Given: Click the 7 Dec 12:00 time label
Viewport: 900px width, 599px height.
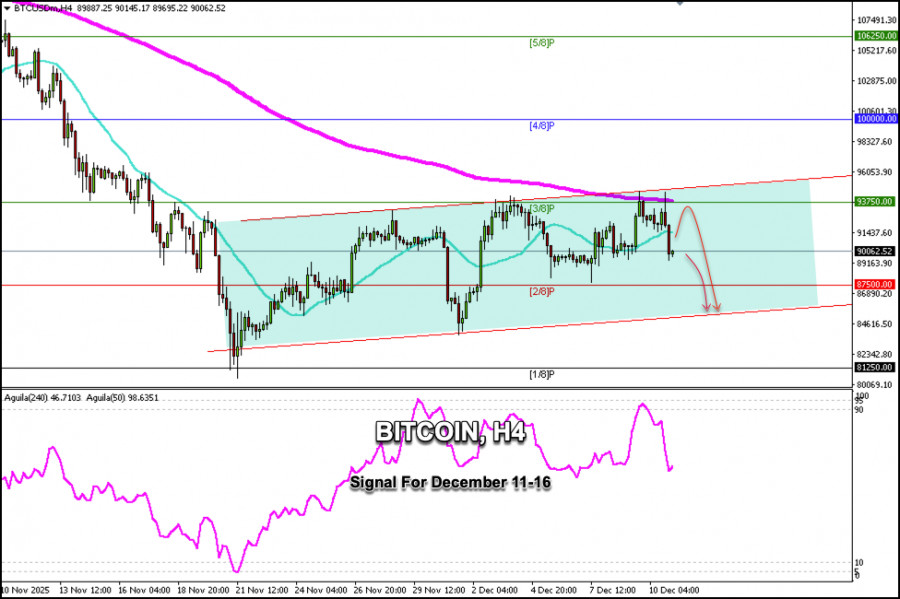Looking at the screenshot, I should [x=613, y=590].
